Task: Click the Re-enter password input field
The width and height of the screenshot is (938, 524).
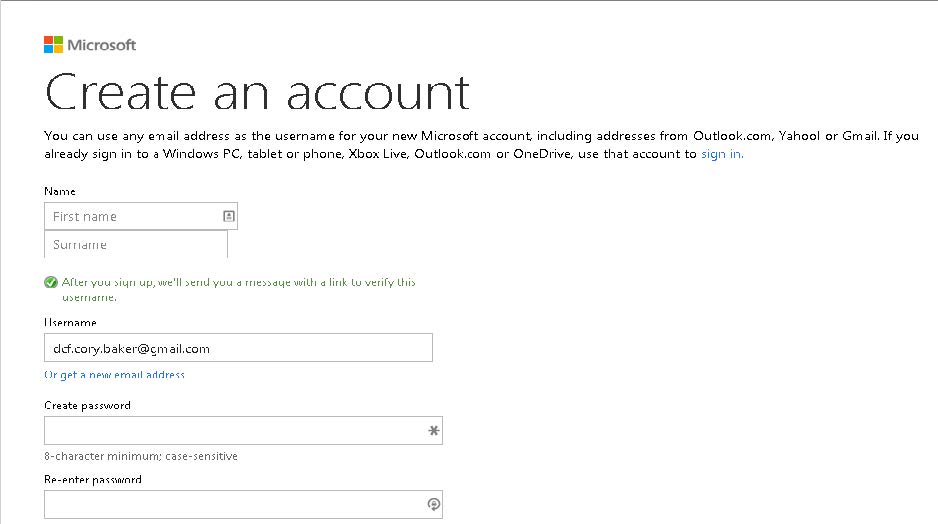Action: click(243, 504)
